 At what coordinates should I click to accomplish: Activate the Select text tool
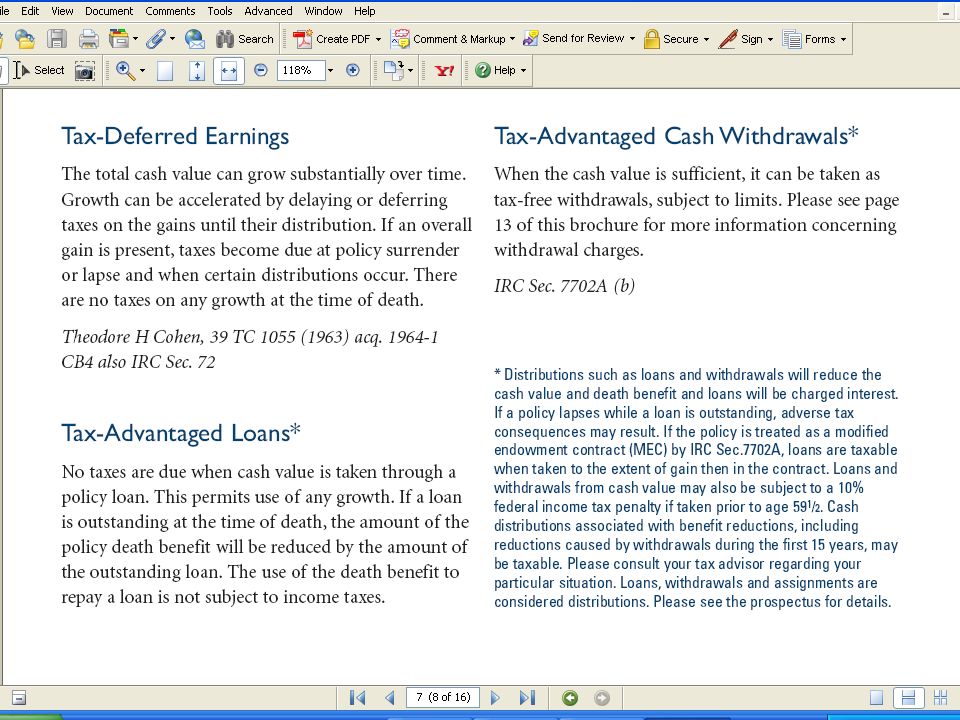pyautogui.click(x=39, y=70)
